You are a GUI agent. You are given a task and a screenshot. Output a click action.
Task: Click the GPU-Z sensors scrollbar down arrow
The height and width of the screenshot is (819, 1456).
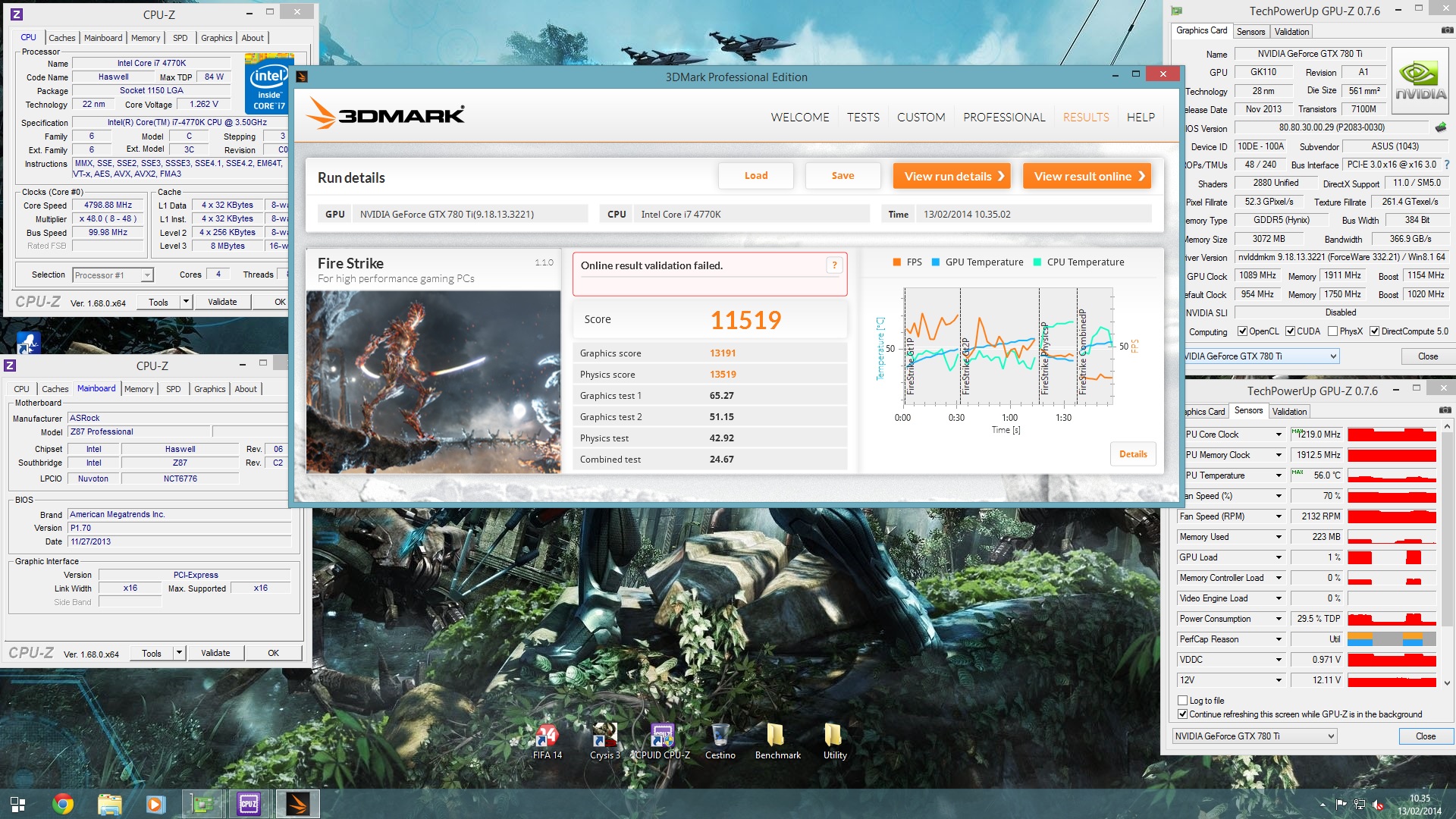coord(1447,682)
